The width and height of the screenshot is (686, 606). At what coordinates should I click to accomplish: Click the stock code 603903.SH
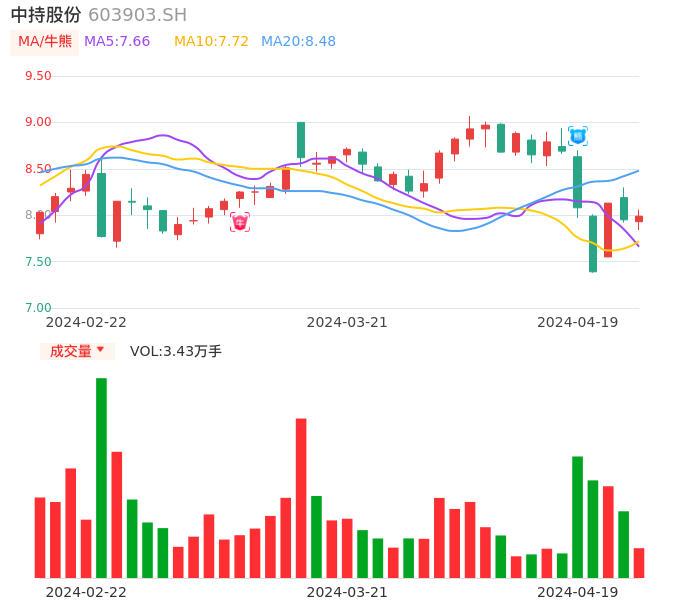pyautogui.click(x=137, y=15)
